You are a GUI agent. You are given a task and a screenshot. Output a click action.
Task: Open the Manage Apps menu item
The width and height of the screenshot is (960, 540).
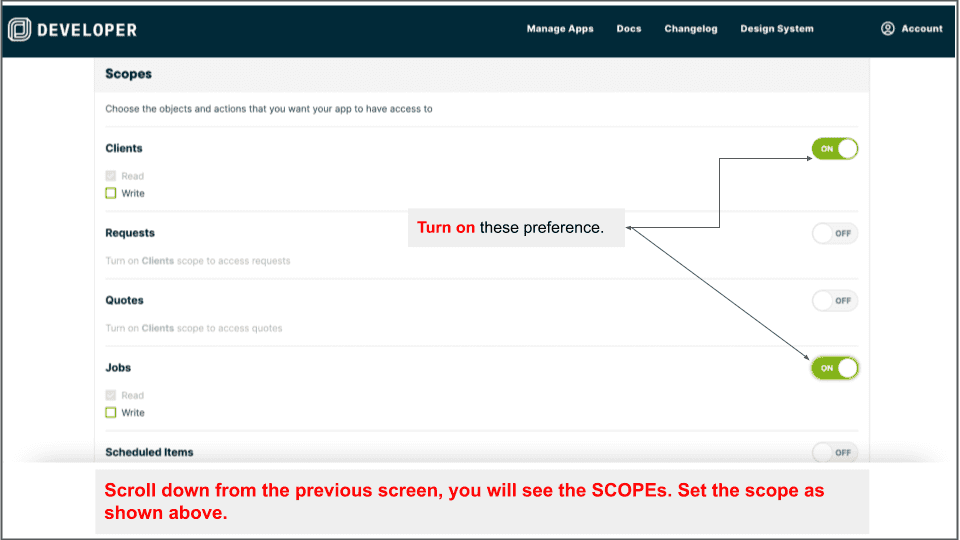[x=560, y=29]
